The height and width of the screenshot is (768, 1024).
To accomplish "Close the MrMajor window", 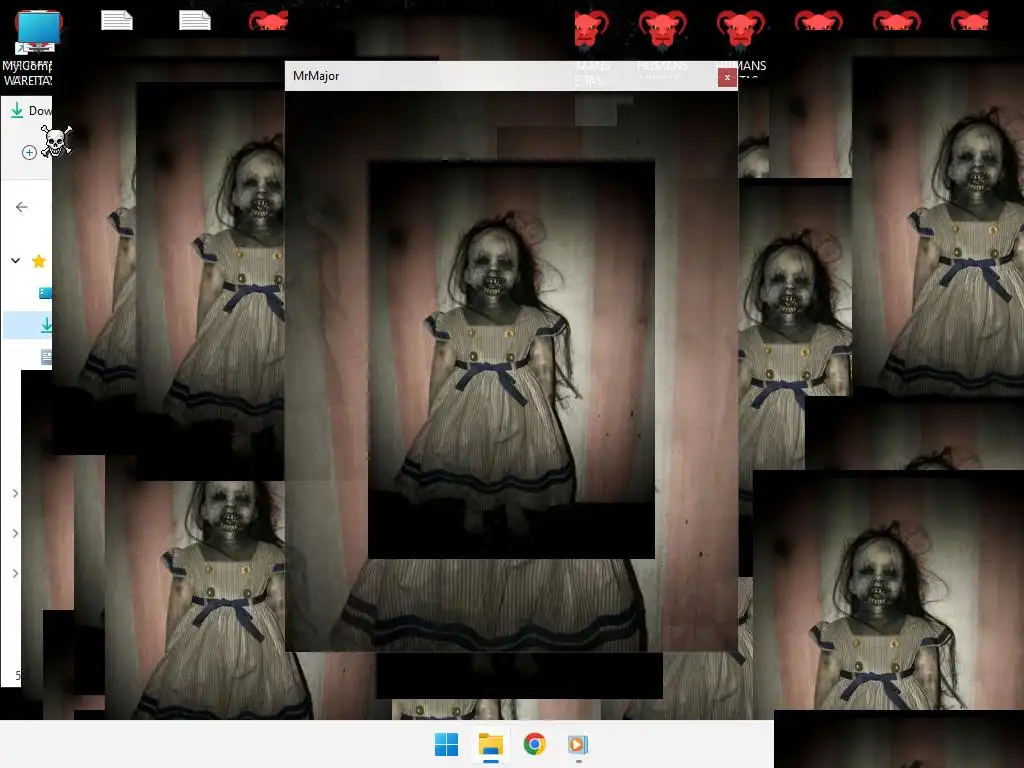I will [x=727, y=77].
